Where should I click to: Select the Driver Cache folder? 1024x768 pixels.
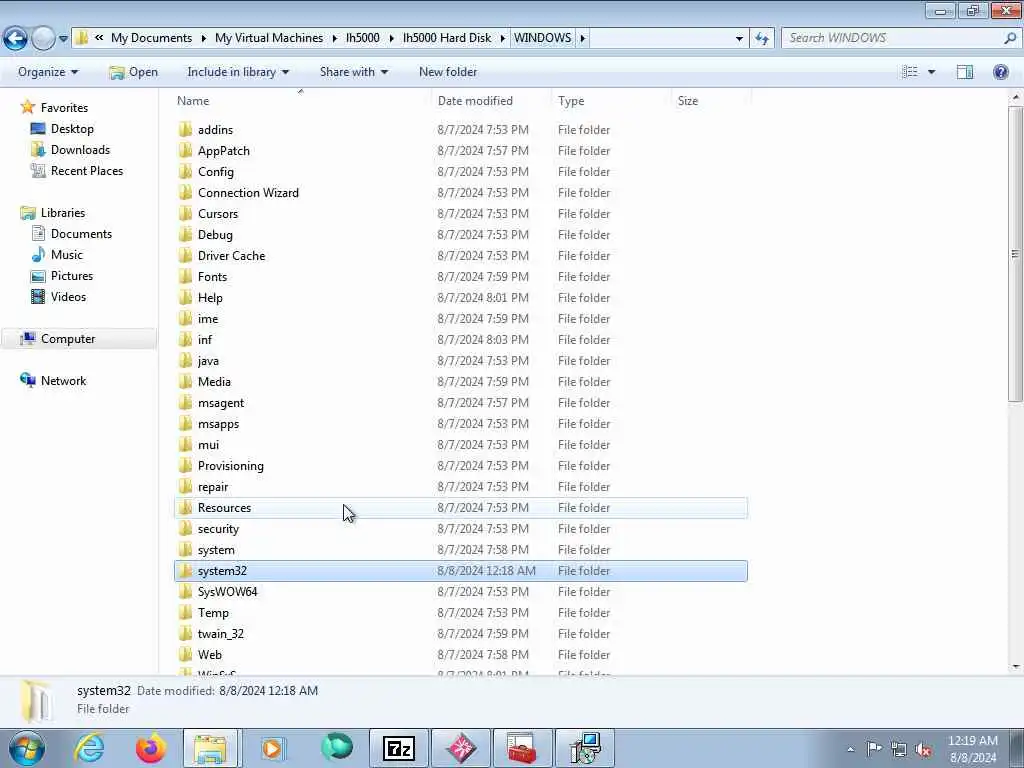[x=231, y=255]
